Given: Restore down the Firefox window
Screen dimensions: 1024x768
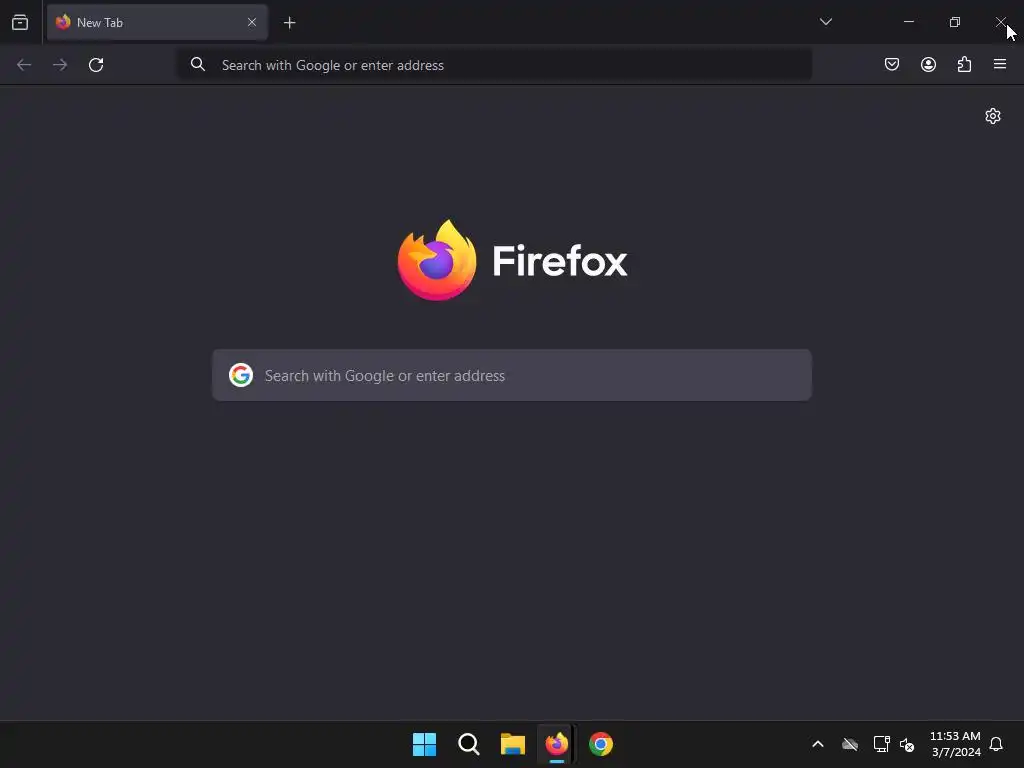Looking at the screenshot, I should point(955,22).
